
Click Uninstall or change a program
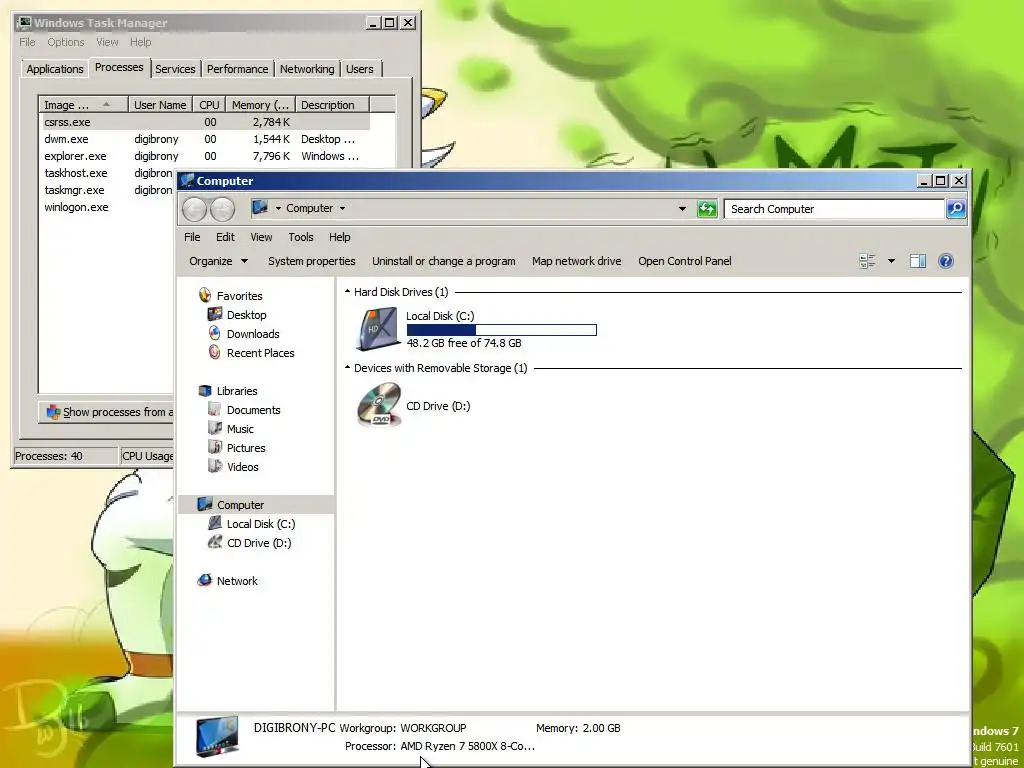coord(443,261)
